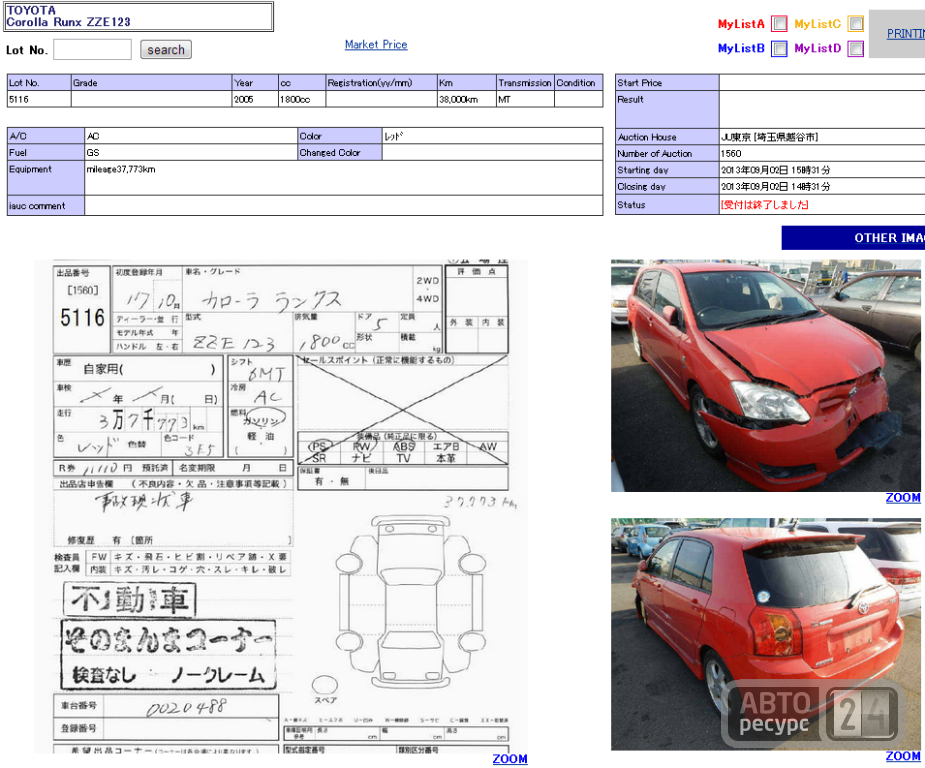Select lot number cell '5116'
The width and height of the screenshot is (925, 768).
pyautogui.click(x=39, y=99)
